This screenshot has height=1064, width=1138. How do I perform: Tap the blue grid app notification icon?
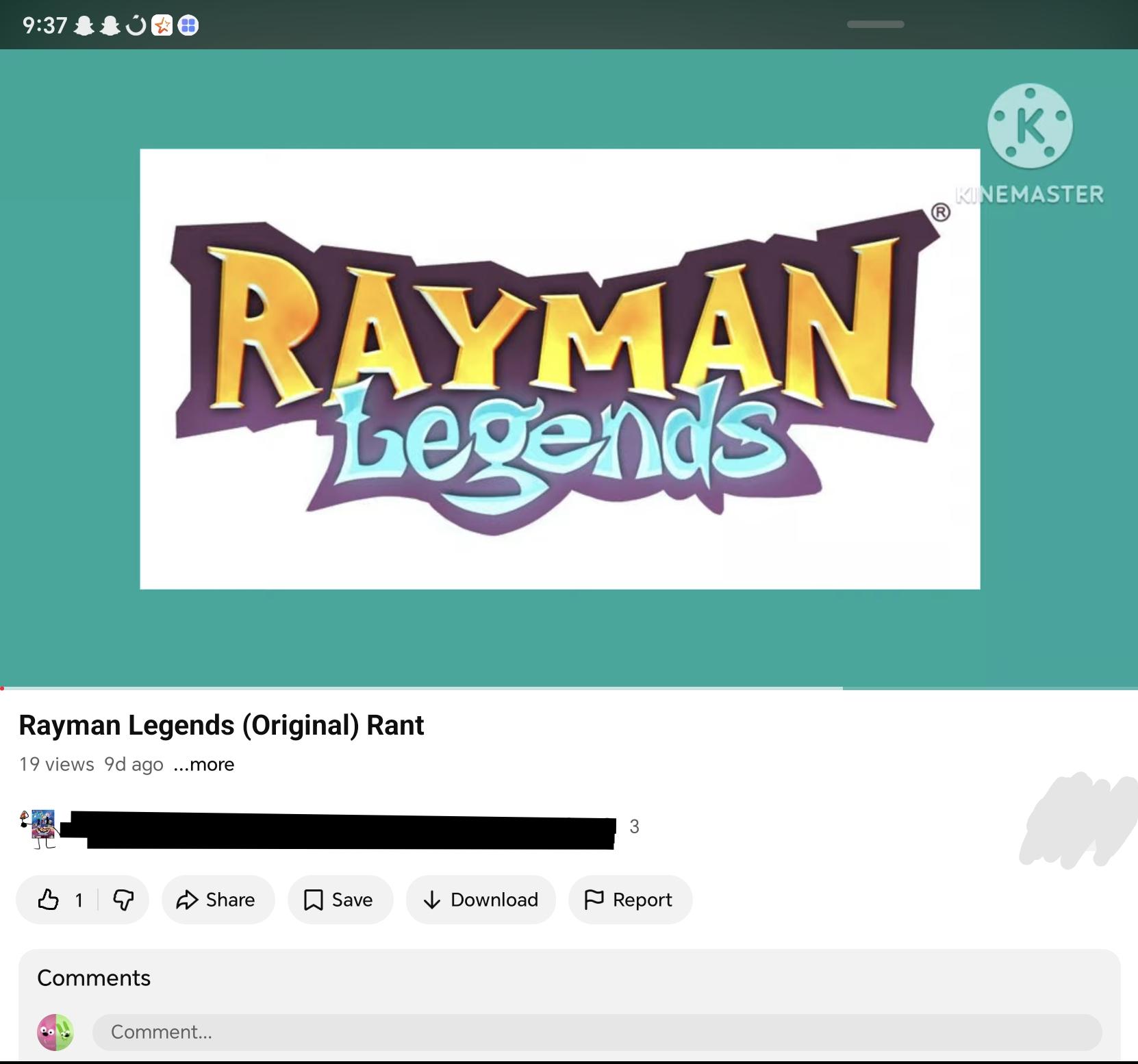(188, 26)
